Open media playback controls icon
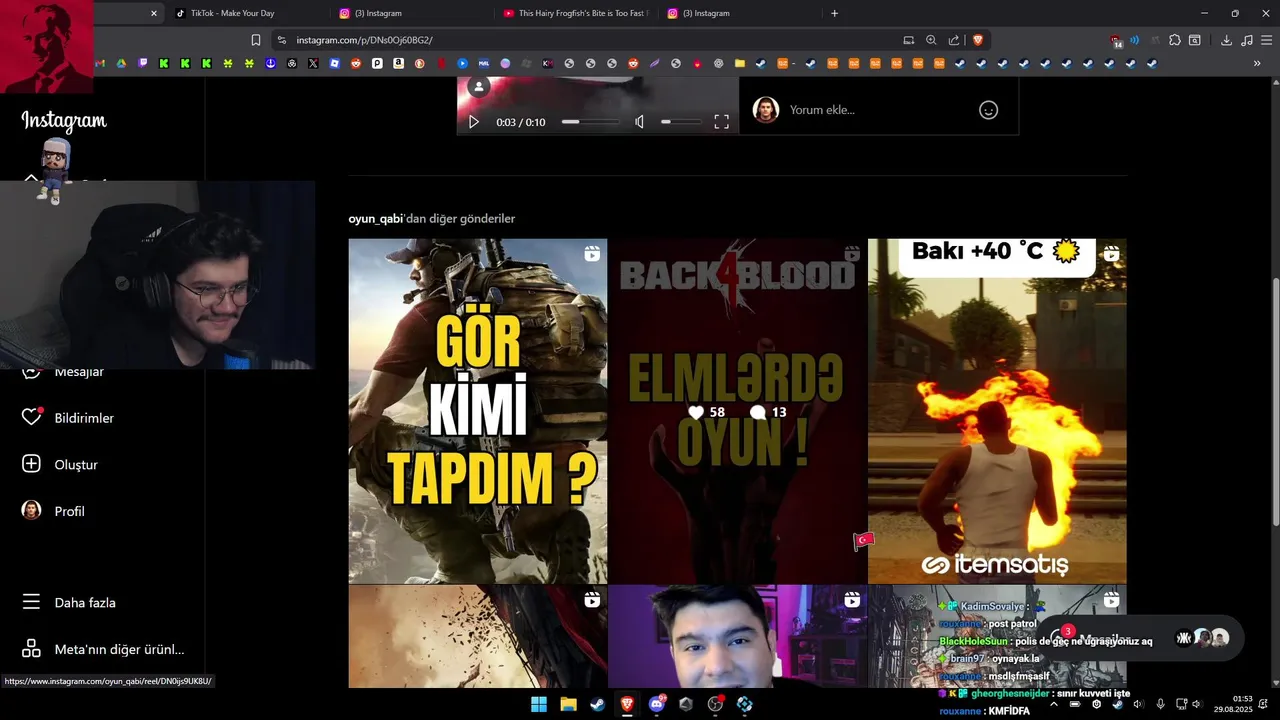The width and height of the screenshot is (1280, 720). pyautogui.click(x=1246, y=40)
